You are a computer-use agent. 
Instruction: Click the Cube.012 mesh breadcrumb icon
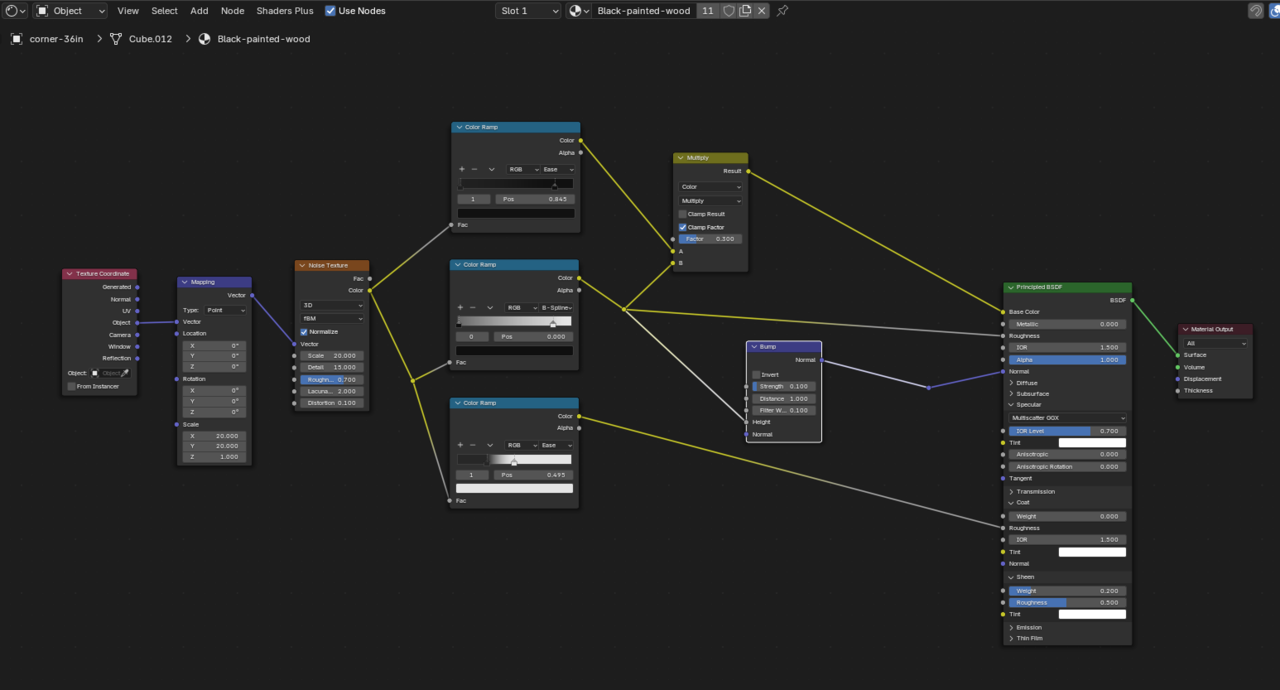pyautogui.click(x=116, y=39)
